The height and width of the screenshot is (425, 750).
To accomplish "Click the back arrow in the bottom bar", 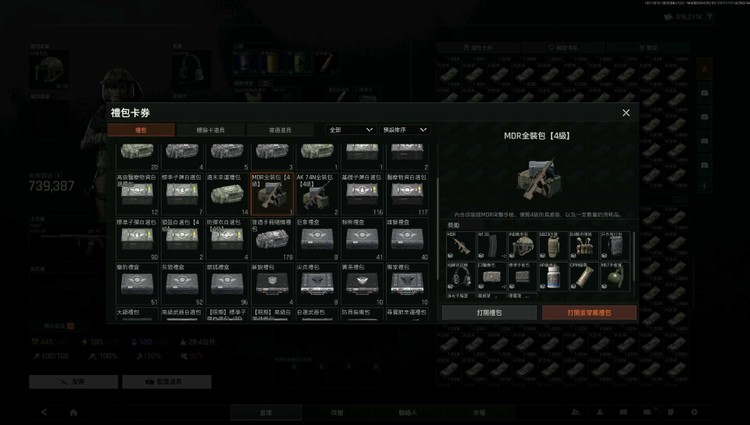I will point(44,412).
